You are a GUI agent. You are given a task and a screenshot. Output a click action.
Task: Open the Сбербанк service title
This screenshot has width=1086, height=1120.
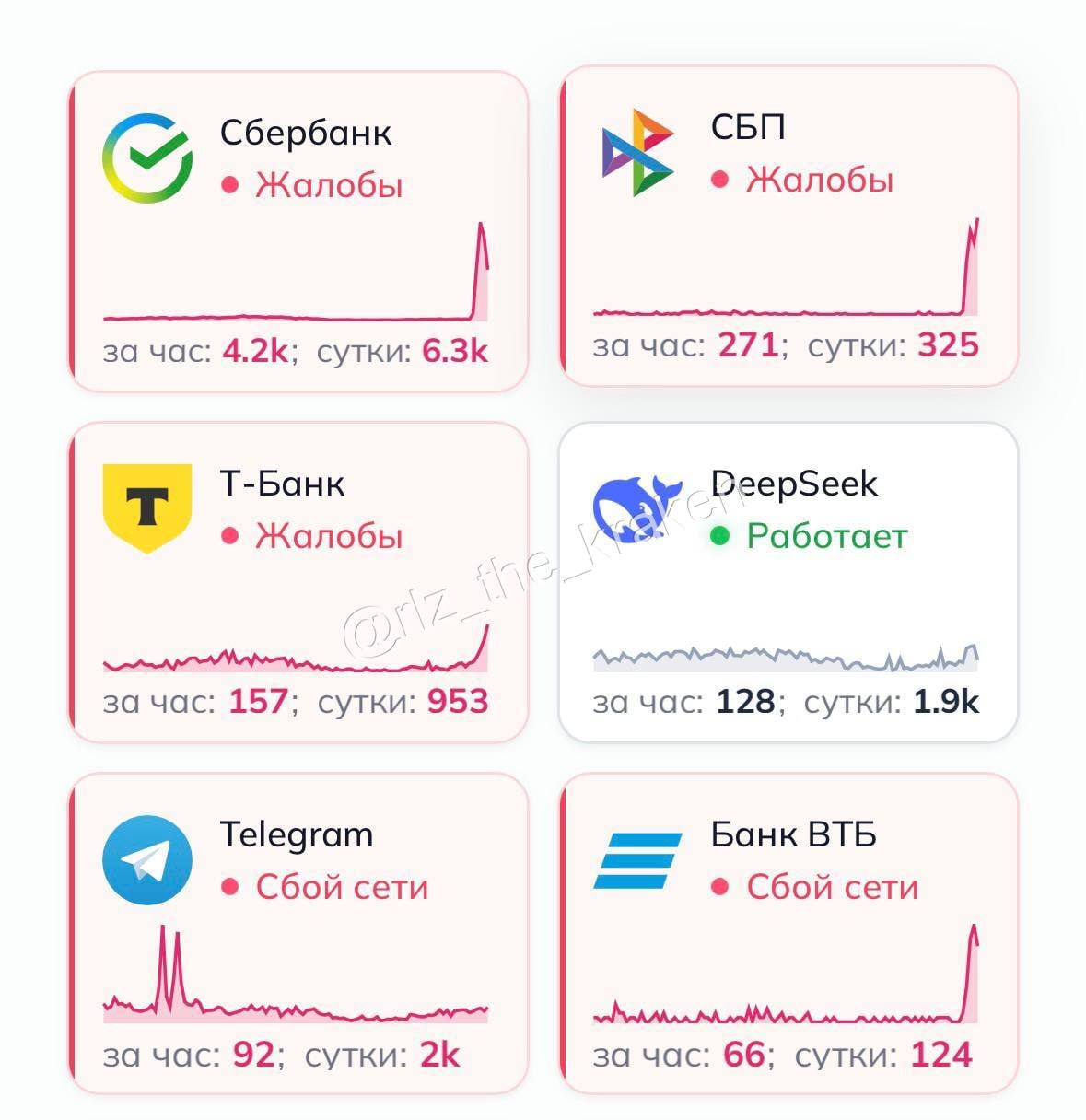click(306, 133)
